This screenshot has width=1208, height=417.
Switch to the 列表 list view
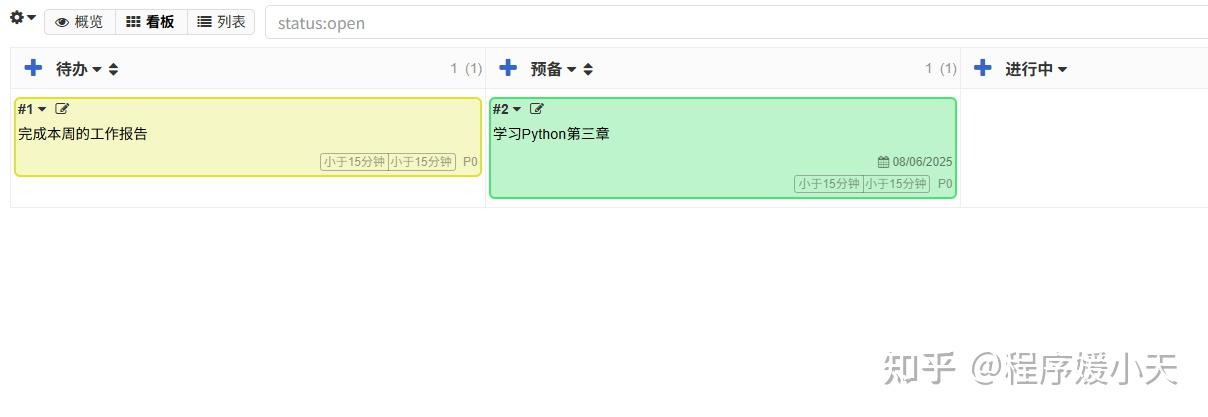pos(221,22)
